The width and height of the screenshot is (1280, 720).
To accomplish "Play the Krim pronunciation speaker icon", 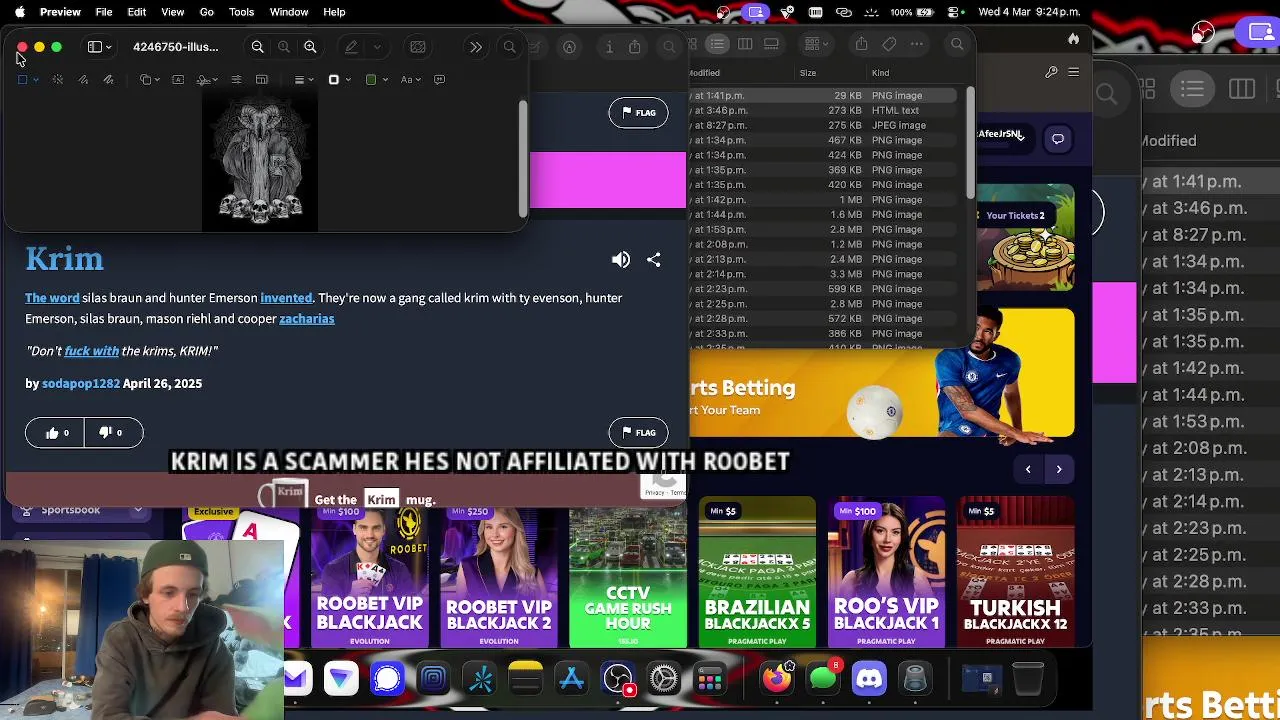I will pyautogui.click(x=621, y=260).
